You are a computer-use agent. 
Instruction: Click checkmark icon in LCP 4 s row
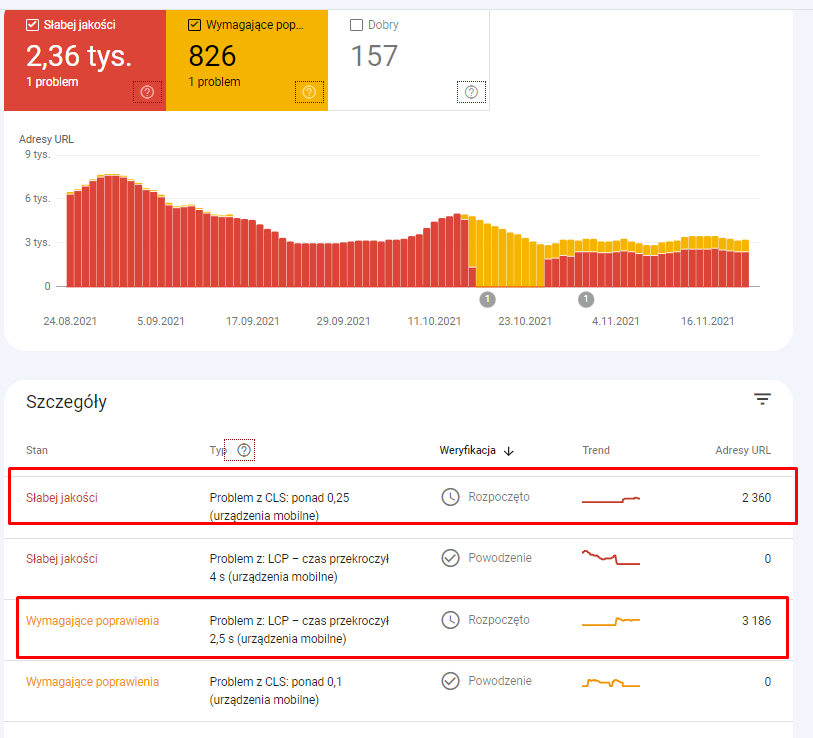(451, 558)
